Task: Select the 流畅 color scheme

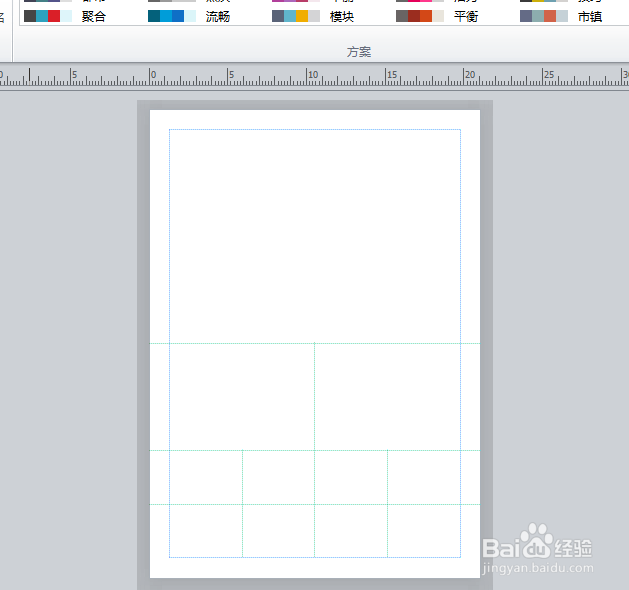Action: pos(189,16)
